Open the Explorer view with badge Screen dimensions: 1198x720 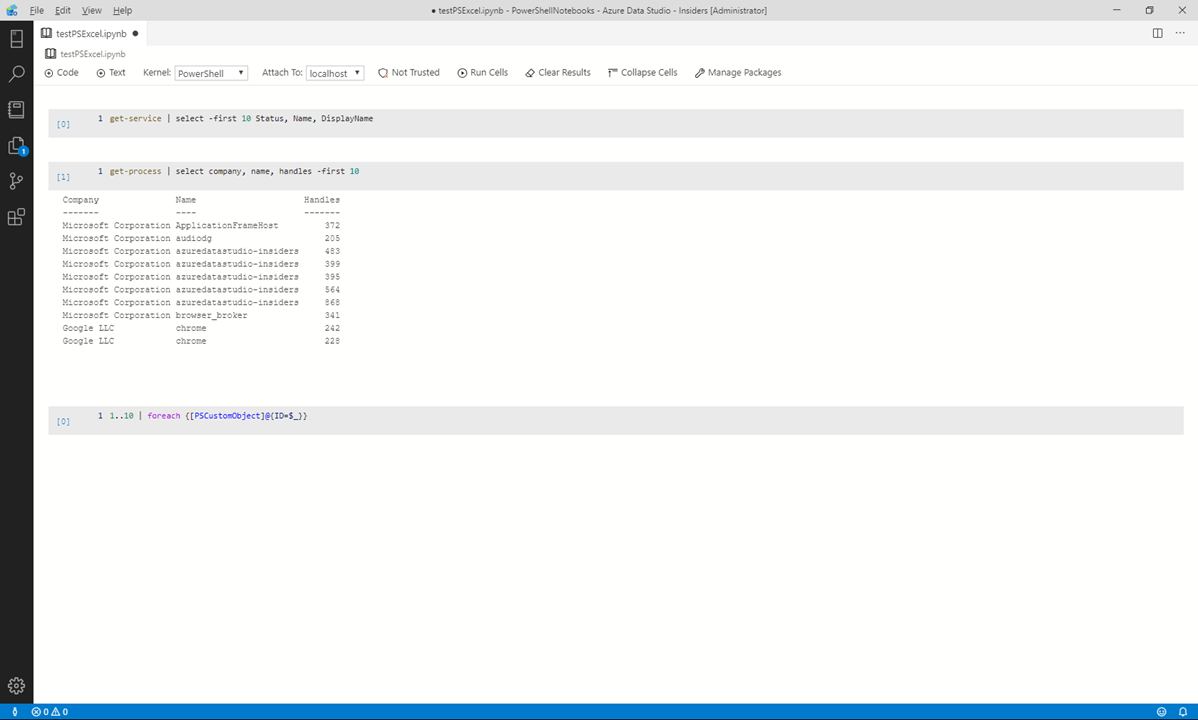click(x=16, y=145)
